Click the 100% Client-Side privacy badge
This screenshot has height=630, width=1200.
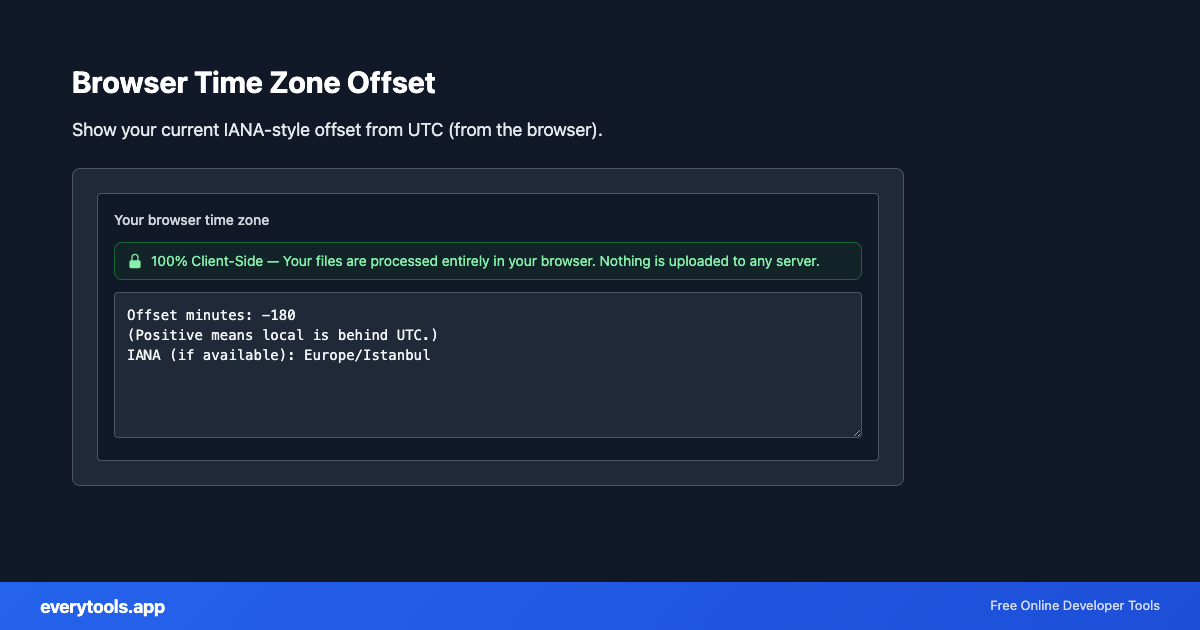(x=487, y=261)
